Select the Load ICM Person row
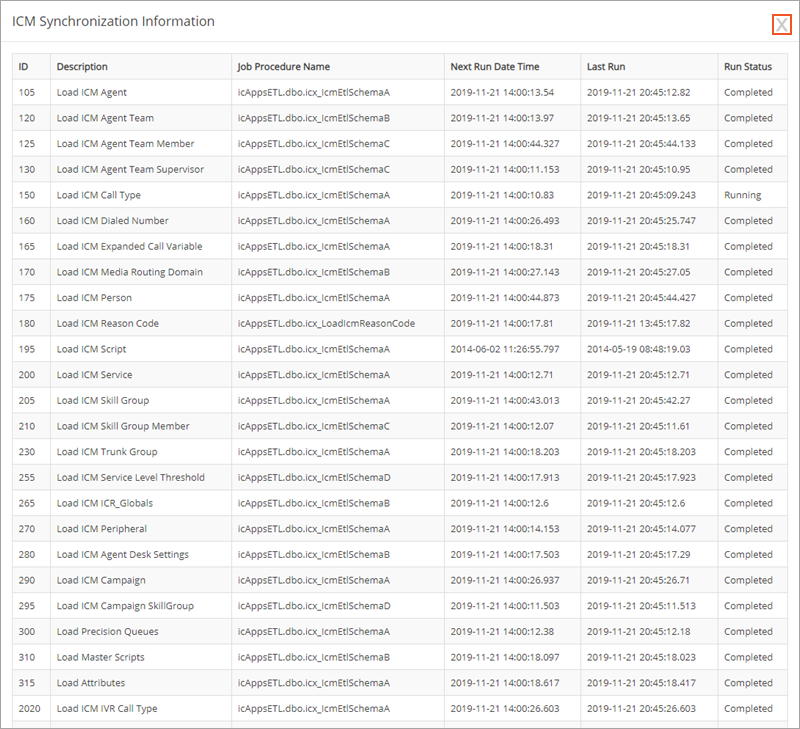The width and height of the screenshot is (800, 729). 400,298
